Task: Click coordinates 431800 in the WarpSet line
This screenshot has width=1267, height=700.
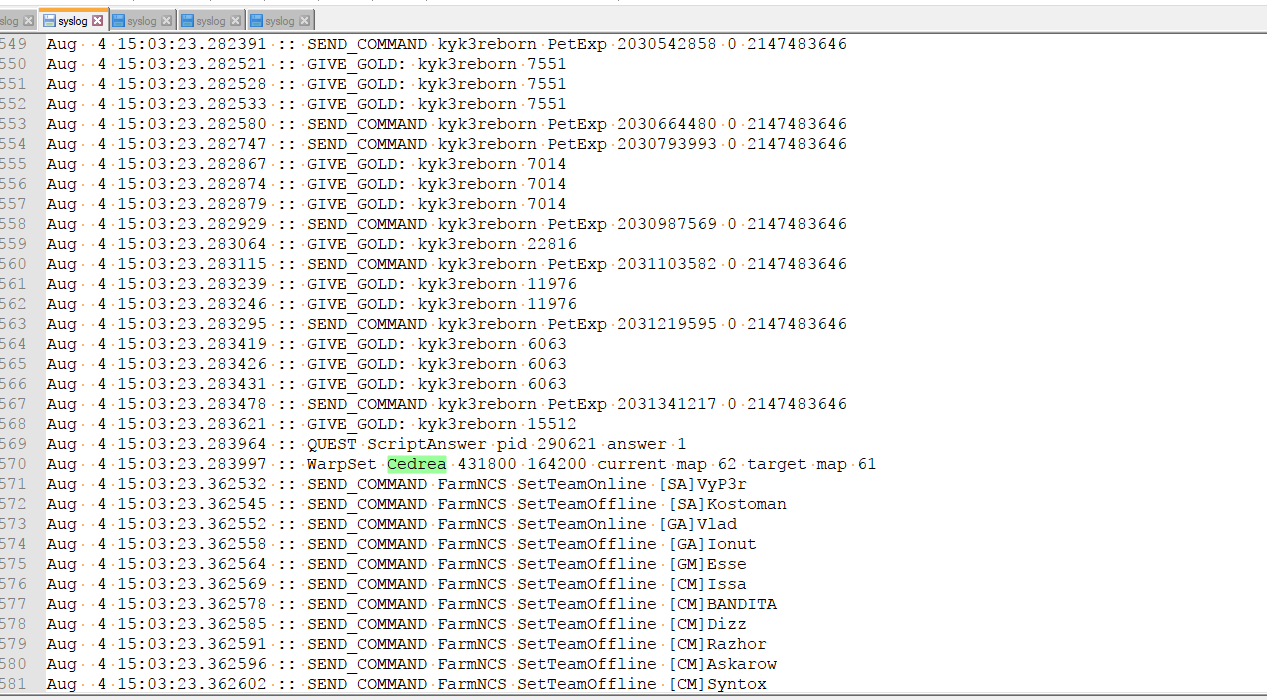Action: [487, 464]
